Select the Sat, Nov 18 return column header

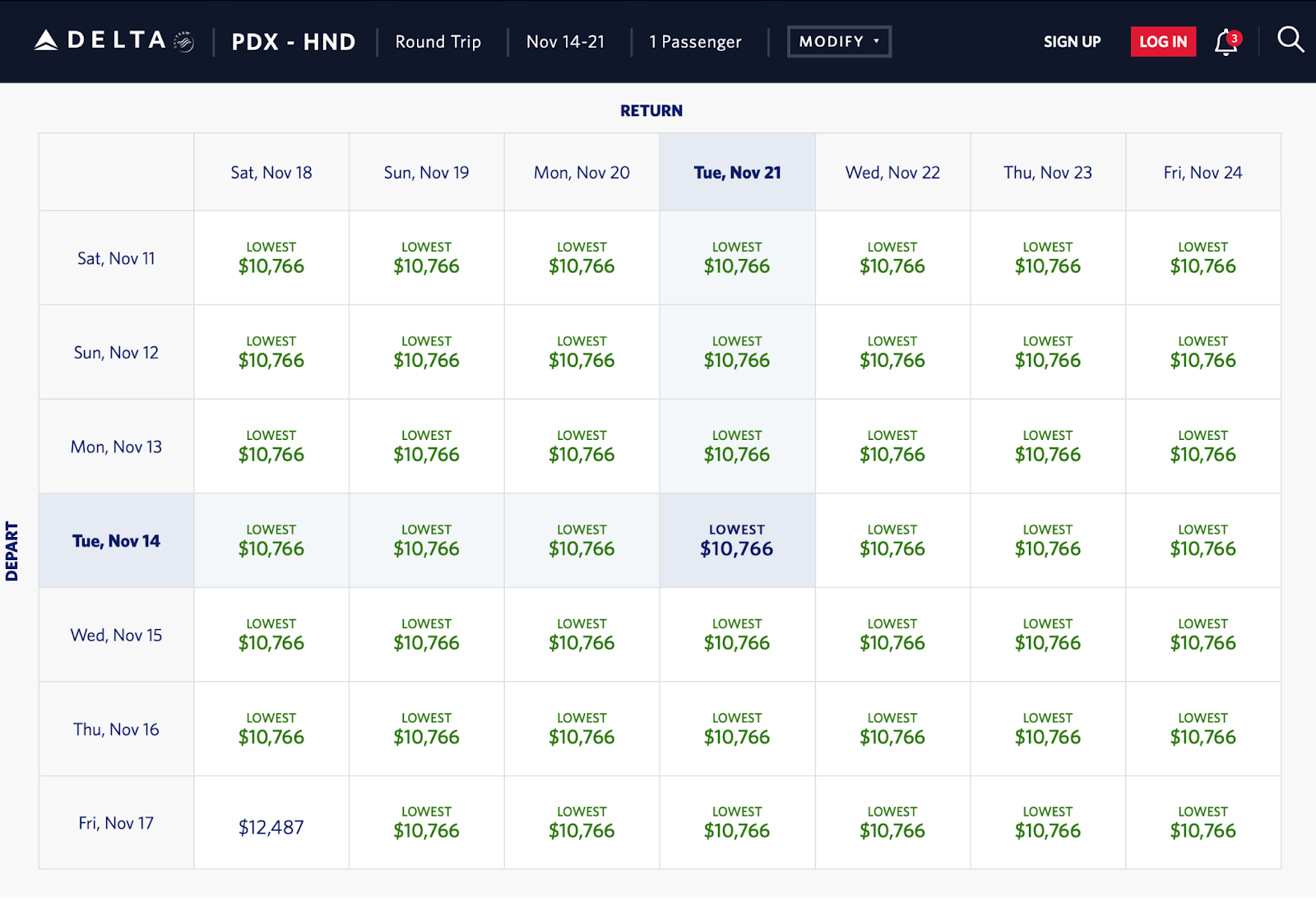point(271,173)
